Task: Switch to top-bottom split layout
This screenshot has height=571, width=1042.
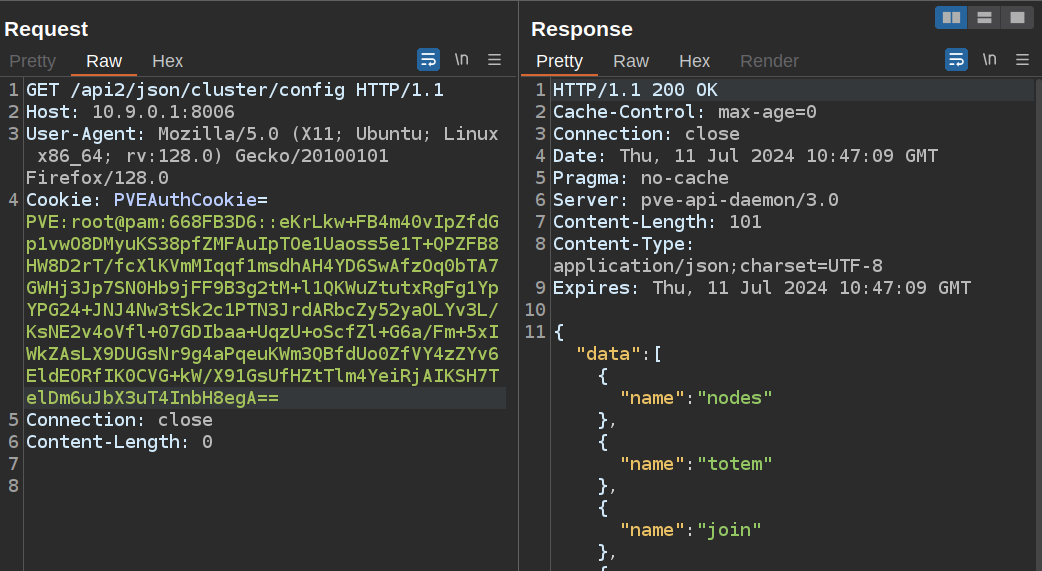Action: pyautogui.click(x=984, y=17)
